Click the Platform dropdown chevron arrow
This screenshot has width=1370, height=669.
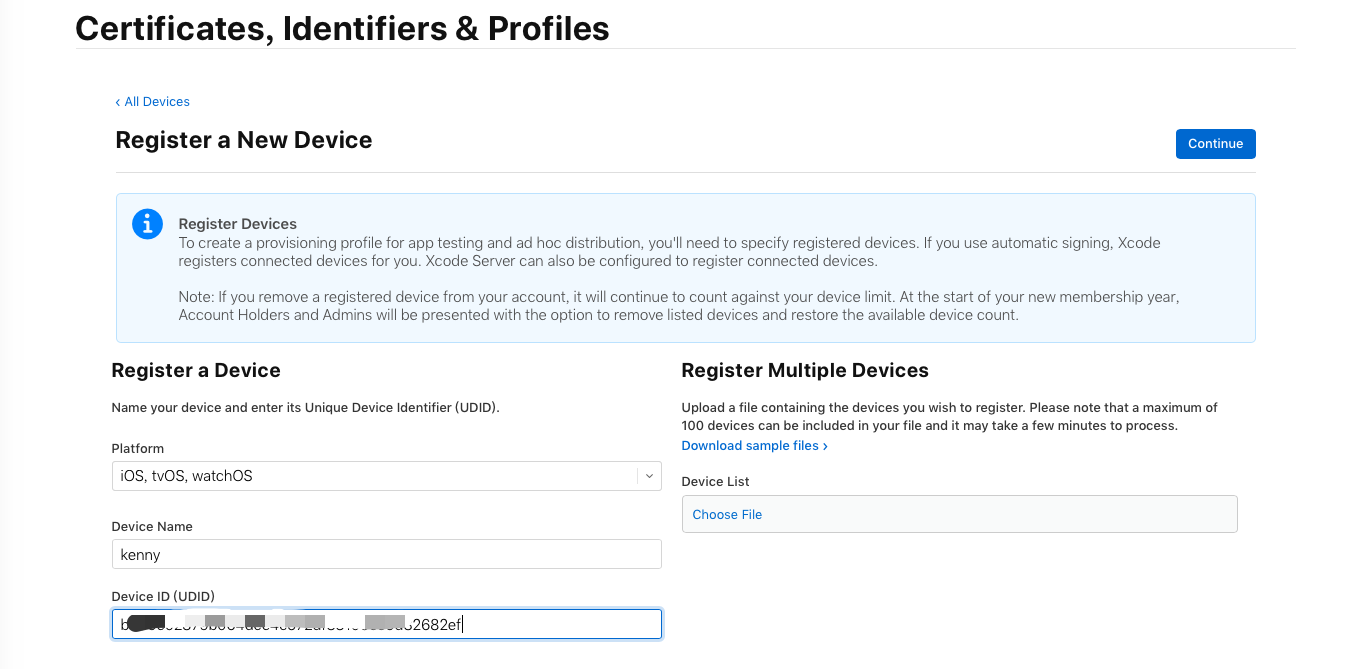pyautogui.click(x=649, y=476)
